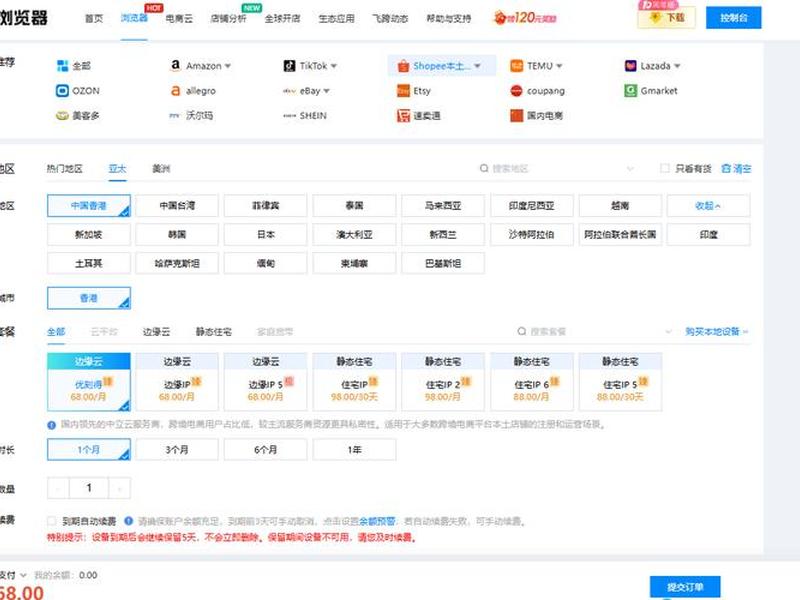800x600 pixels.
Task: Collapse the region list with 收起
Action: coord(708,206)
